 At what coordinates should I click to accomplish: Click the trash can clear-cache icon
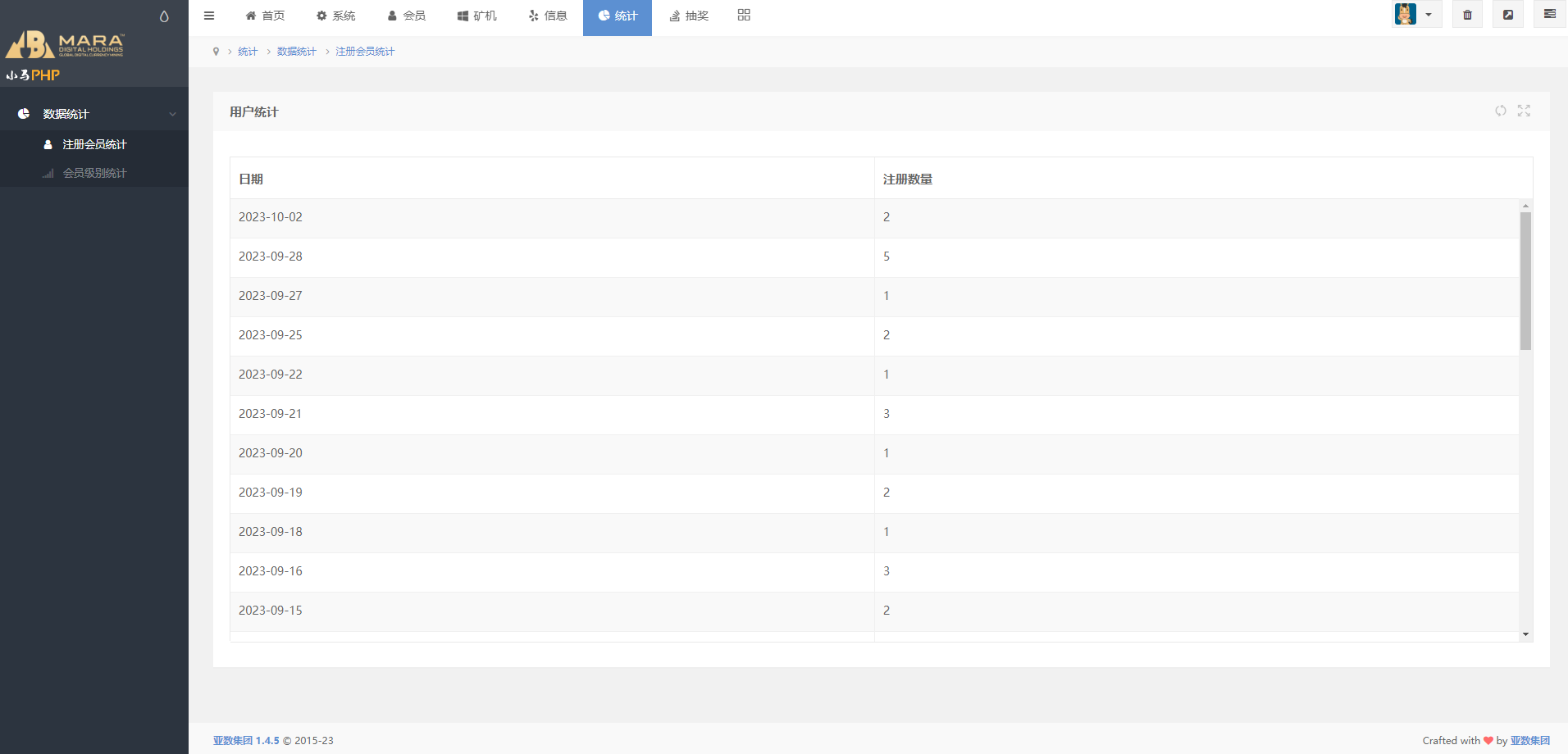pyautogui.click(x=1467, y=15)
